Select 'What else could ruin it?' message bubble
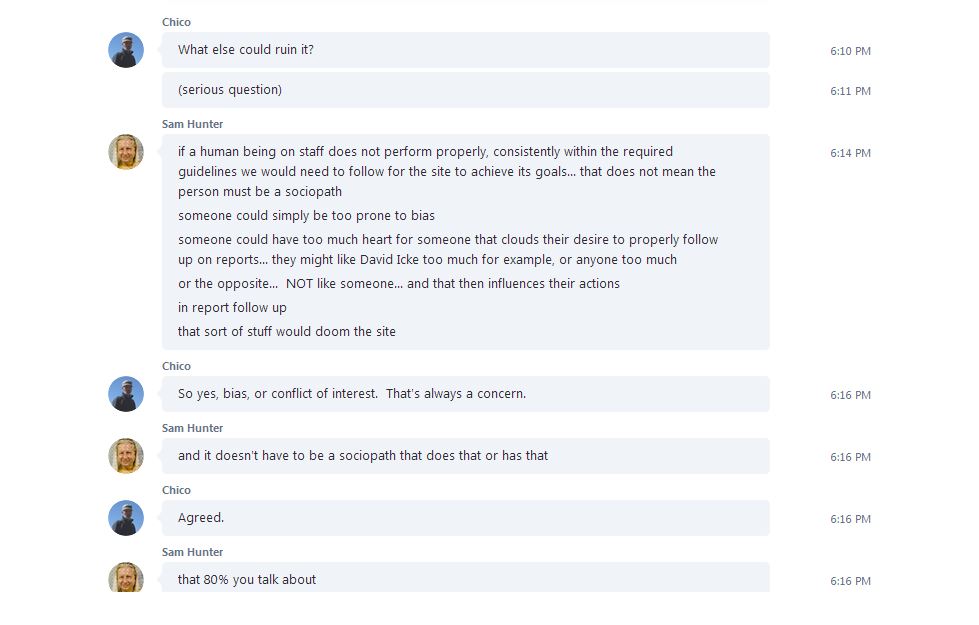 pos(465,50)
